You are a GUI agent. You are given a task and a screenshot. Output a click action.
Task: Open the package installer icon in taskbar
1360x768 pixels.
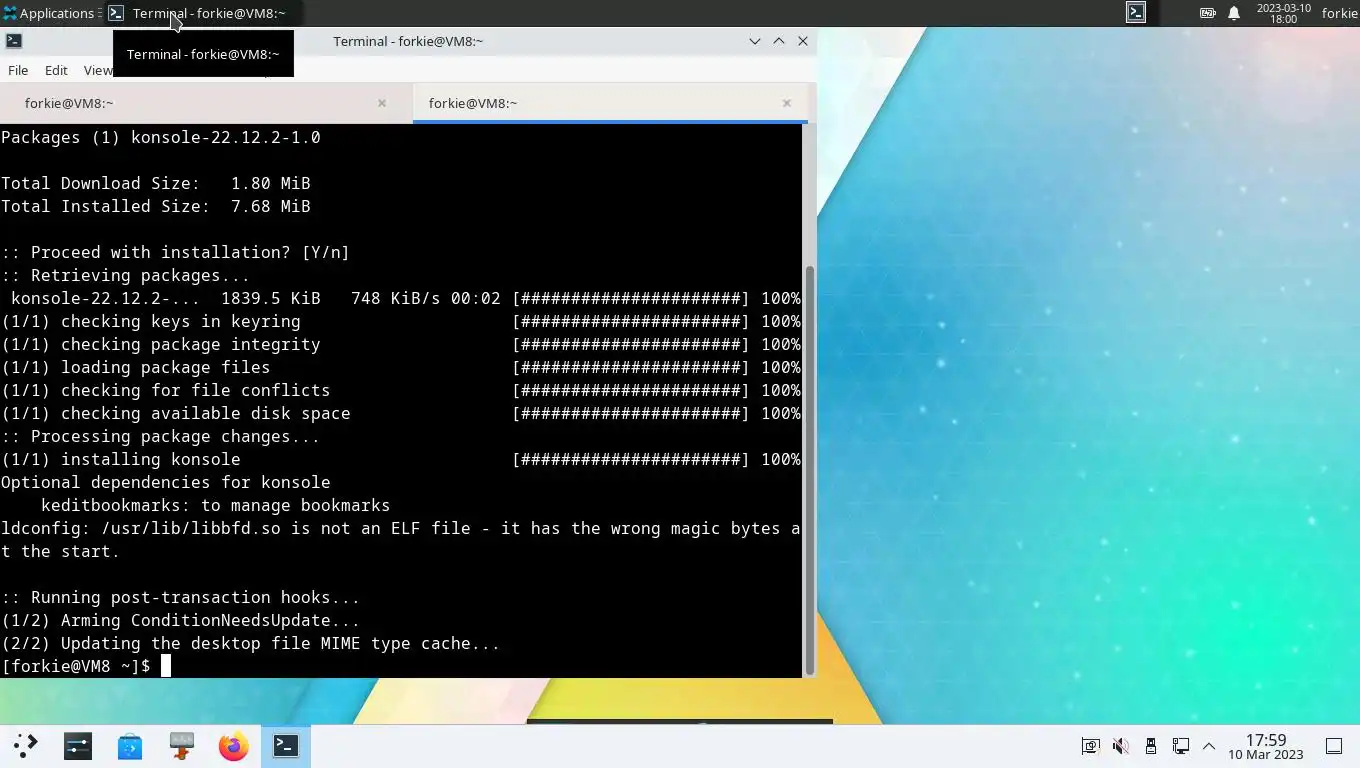(182, 746)
